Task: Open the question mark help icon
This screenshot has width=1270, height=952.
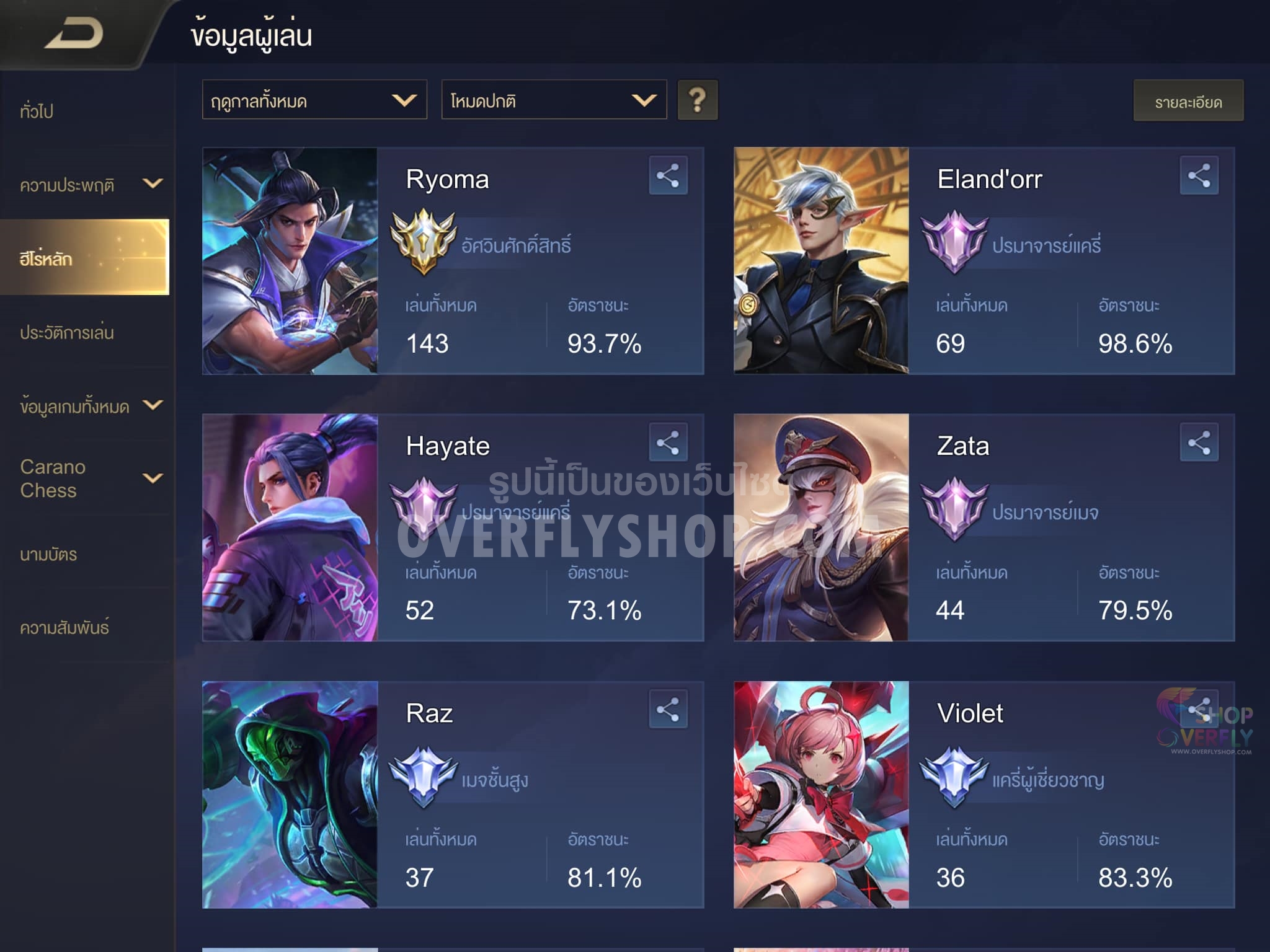Action: tap(698, 100)
